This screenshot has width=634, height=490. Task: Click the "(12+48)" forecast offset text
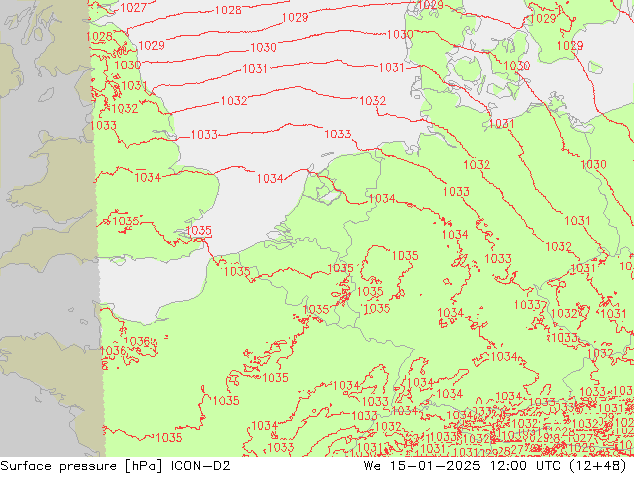(x=598, y=466)
